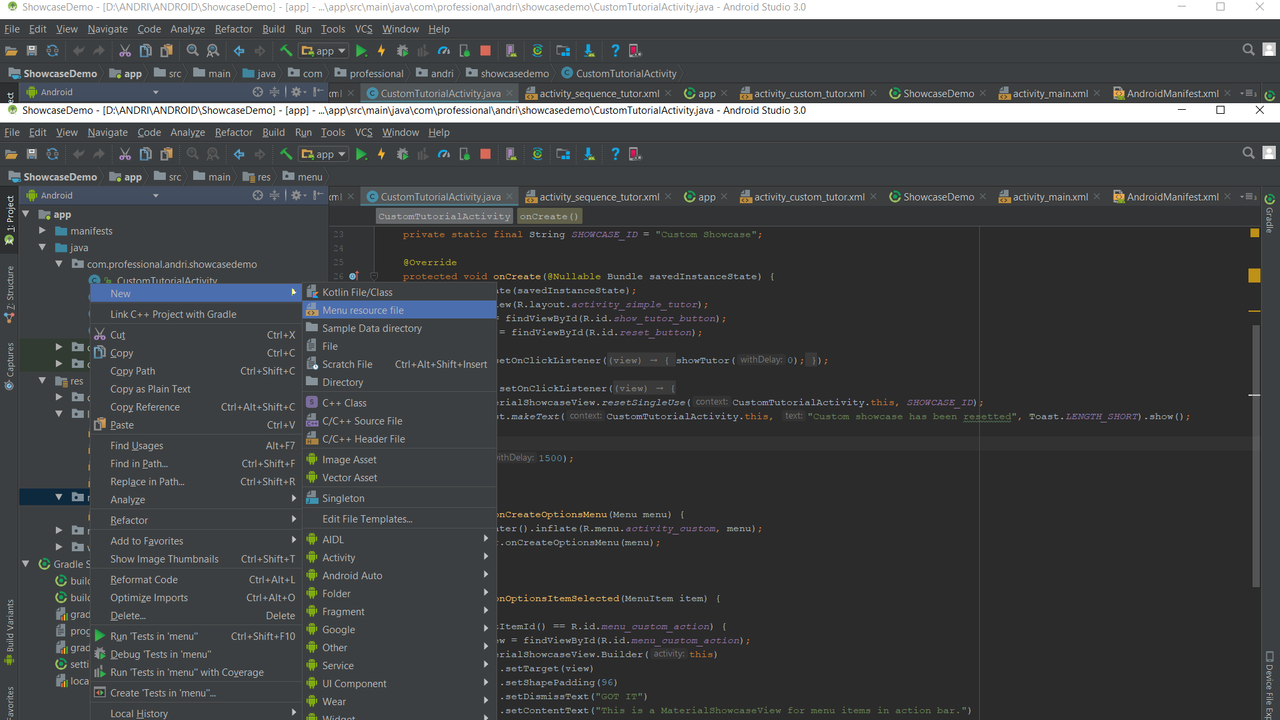This screenshot has height=720, width=1280.
Task: Open the app run configuration dropdown
Action: pyautogui.click(x=323, y=153)
